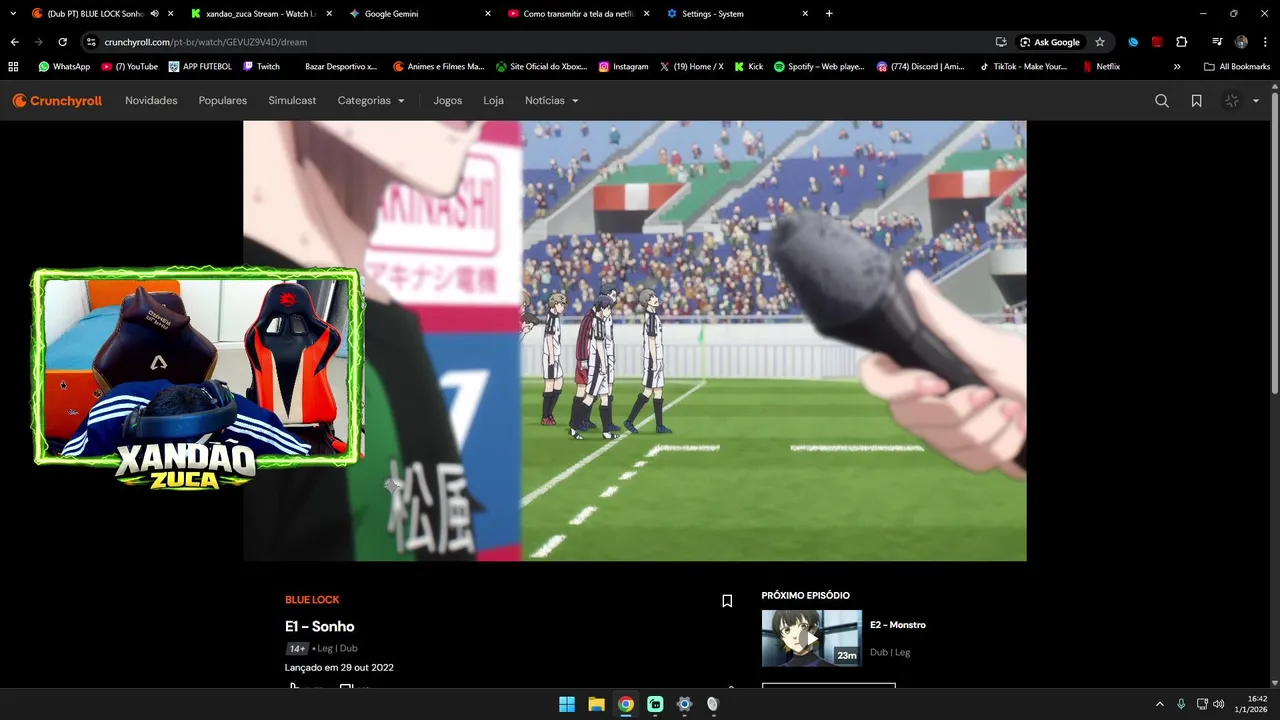The image size is (1280, 720).
Task: Open the (774) Discord bookmark
Action: [x=921, y=67]
